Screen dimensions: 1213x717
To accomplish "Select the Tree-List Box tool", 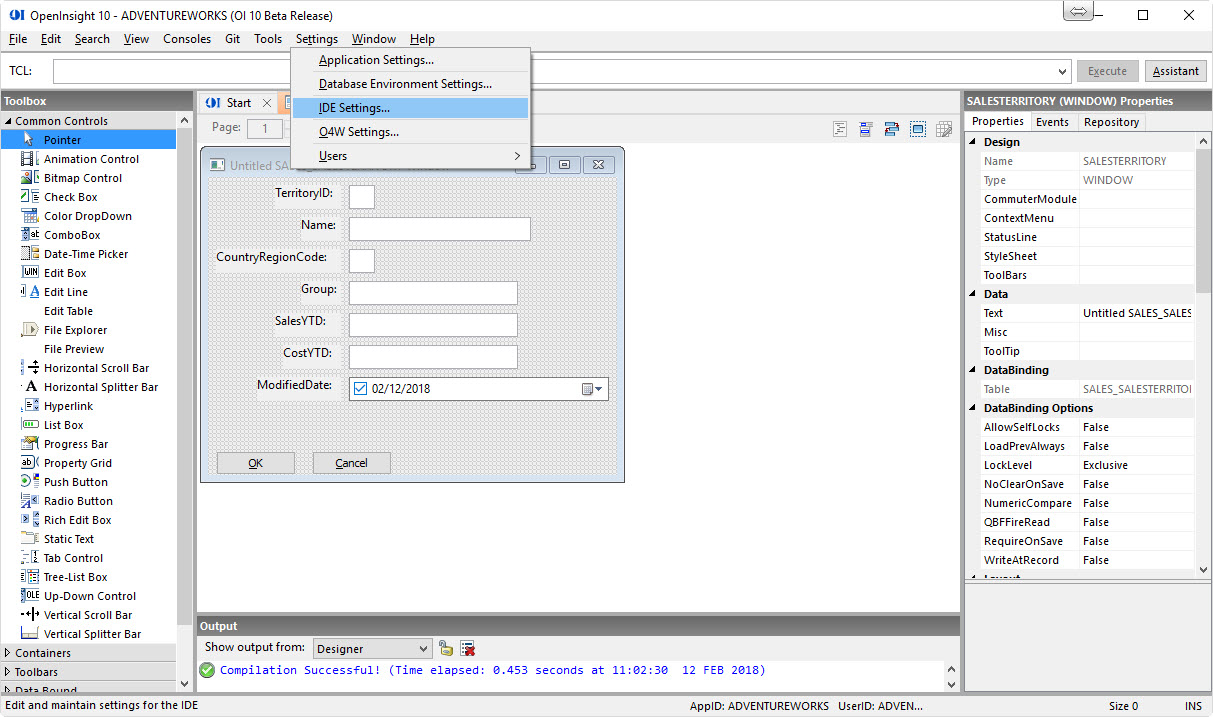I will pos(88,577).
